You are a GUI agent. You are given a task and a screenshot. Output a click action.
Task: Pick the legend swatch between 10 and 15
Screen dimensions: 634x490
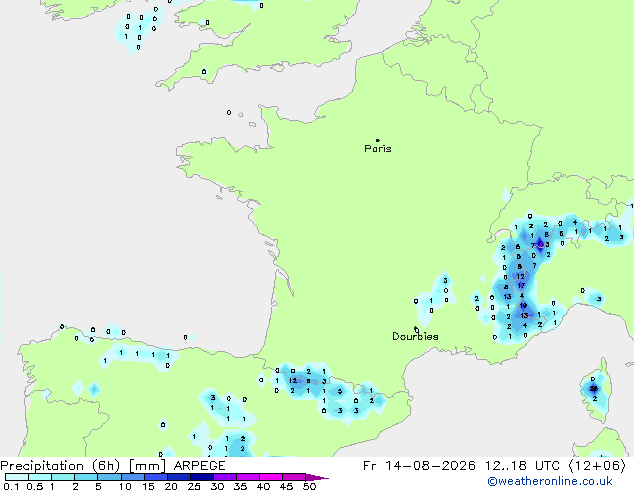click(132, 477)
